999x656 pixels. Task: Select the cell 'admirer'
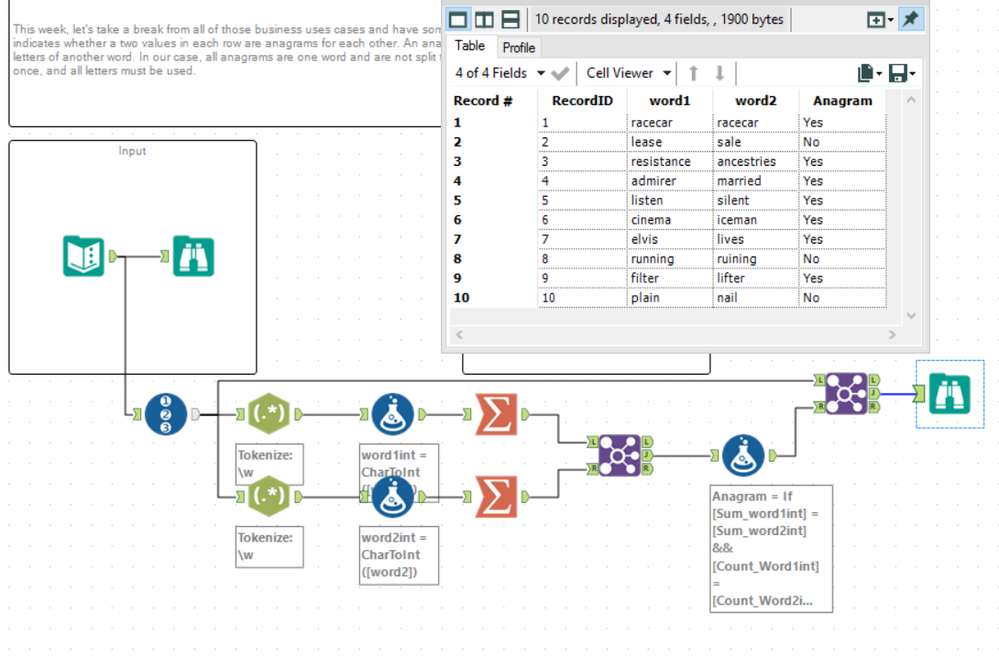point(670,181)
